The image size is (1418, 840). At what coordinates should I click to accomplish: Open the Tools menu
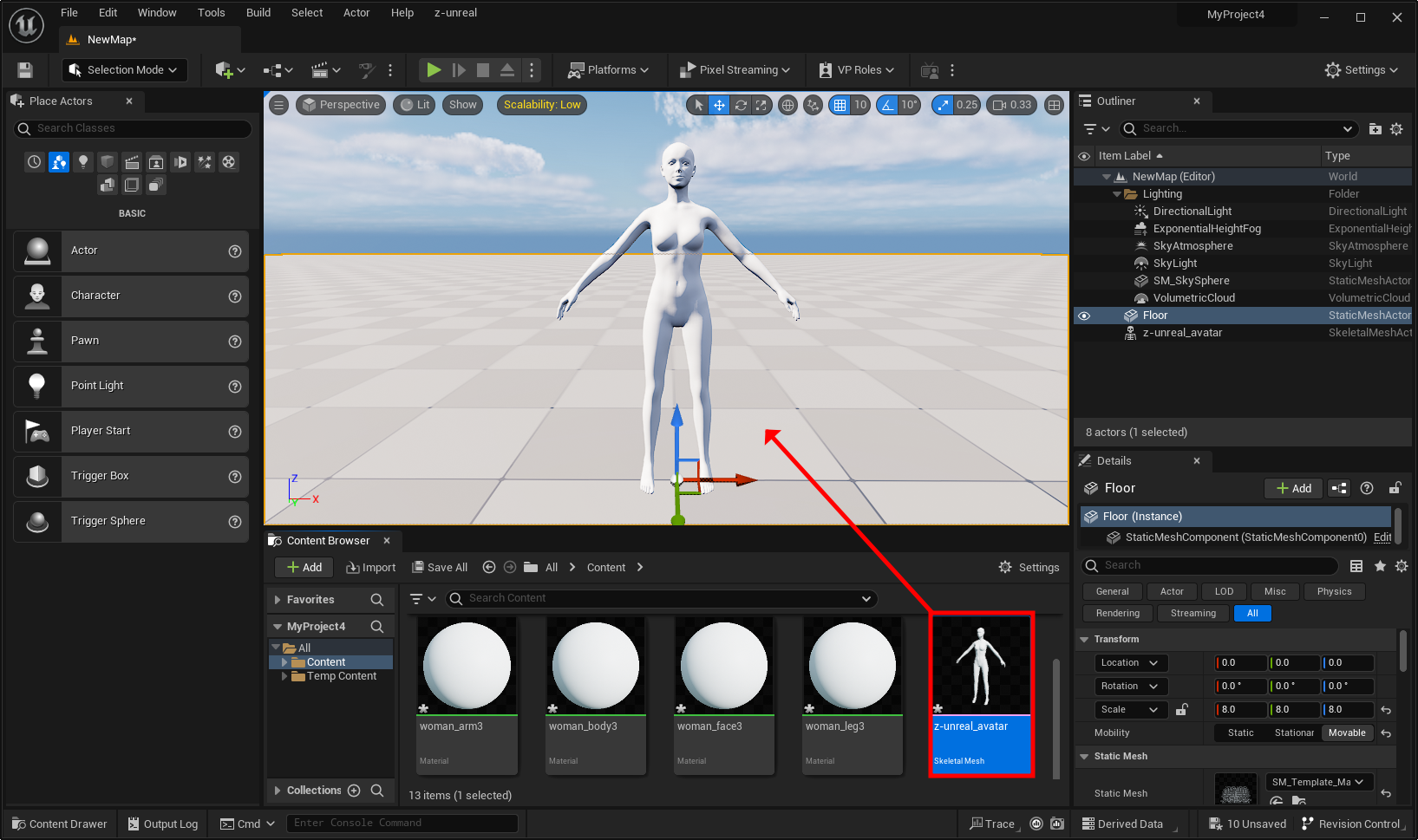[x=211, y=13]
